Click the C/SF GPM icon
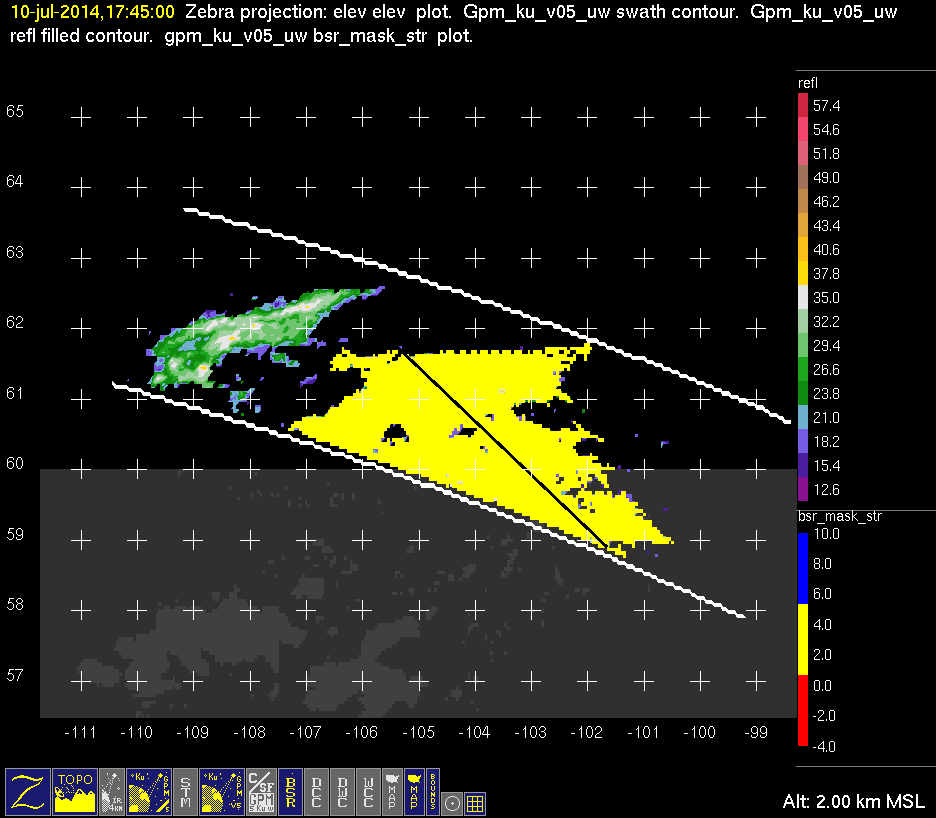This screenshot has width=936, height=818. [x=260, y=791]
